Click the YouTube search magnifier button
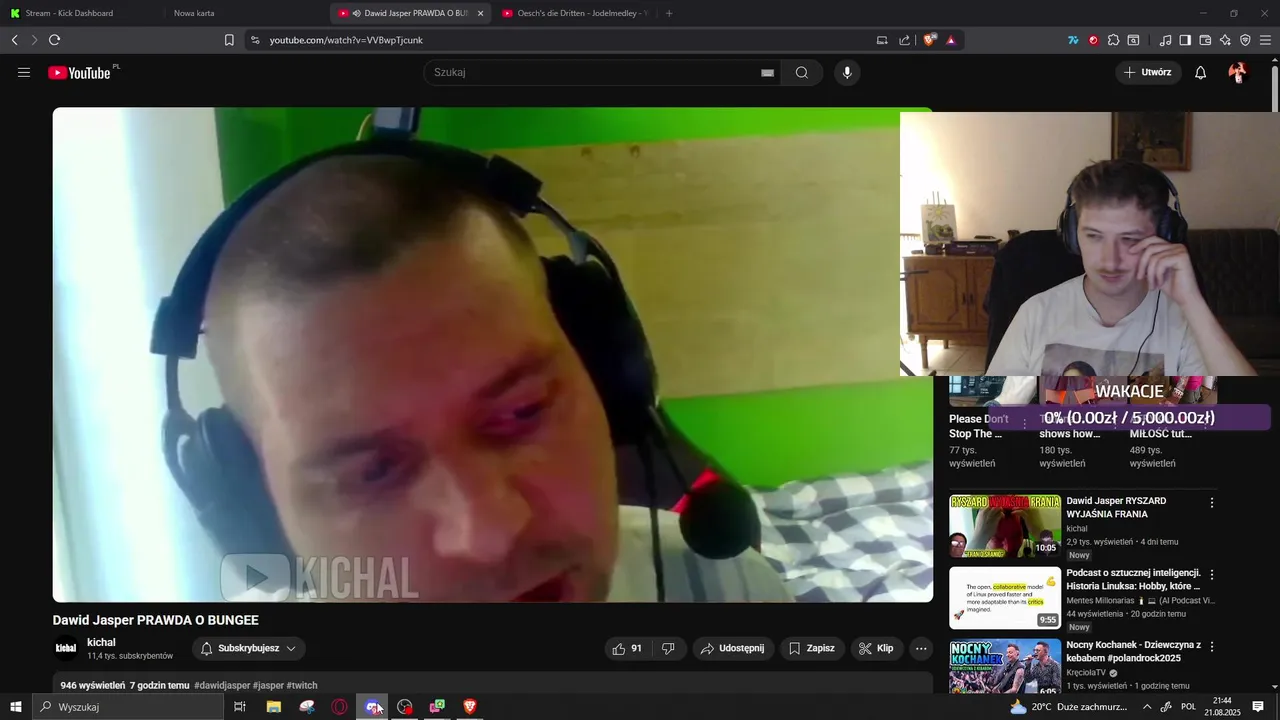This screenshot has height=720, width=1280. coord(802,73)
